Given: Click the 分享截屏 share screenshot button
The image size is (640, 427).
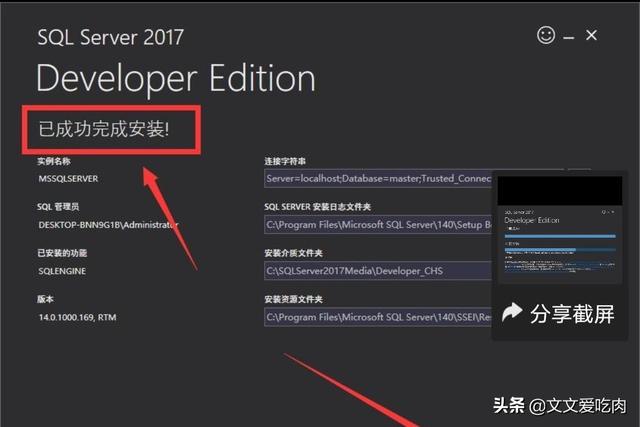Looking at the screenshot, I should 558,314.
